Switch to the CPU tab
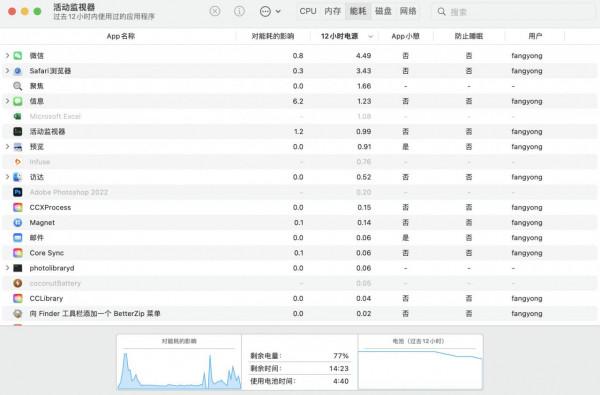This screenshot has width=600, height=395. (308, 11)
